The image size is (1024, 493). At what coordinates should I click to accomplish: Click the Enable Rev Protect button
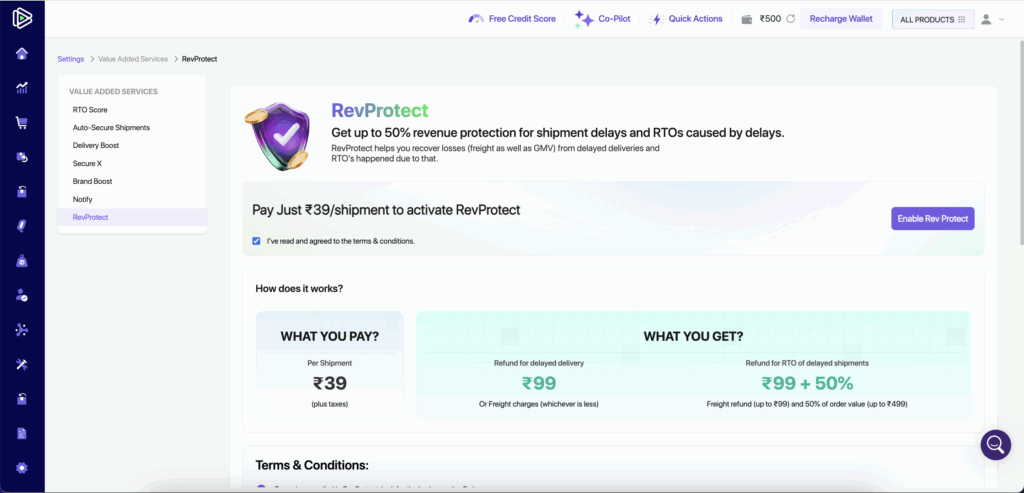[x=932, y=219]
